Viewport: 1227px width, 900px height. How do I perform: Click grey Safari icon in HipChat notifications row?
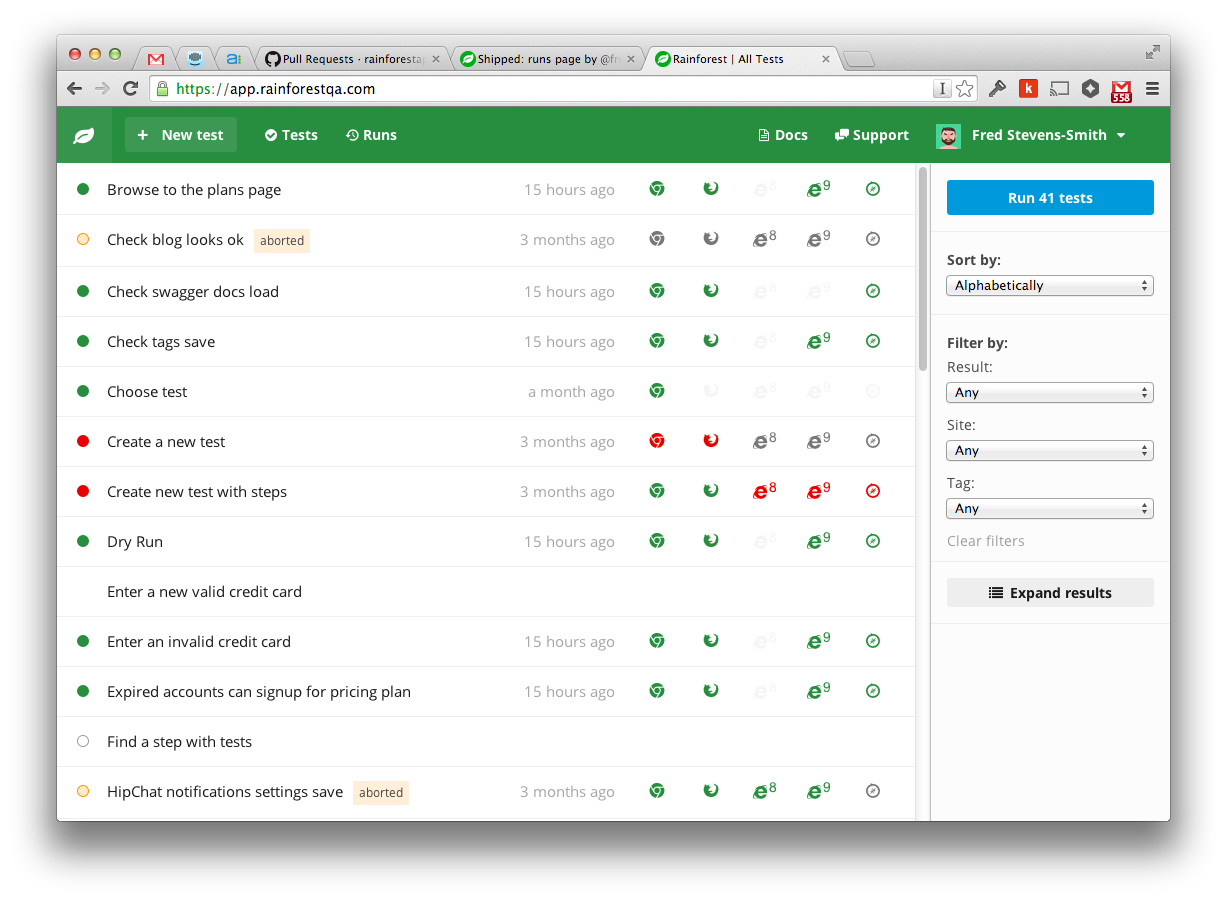(x=873, y=790)
